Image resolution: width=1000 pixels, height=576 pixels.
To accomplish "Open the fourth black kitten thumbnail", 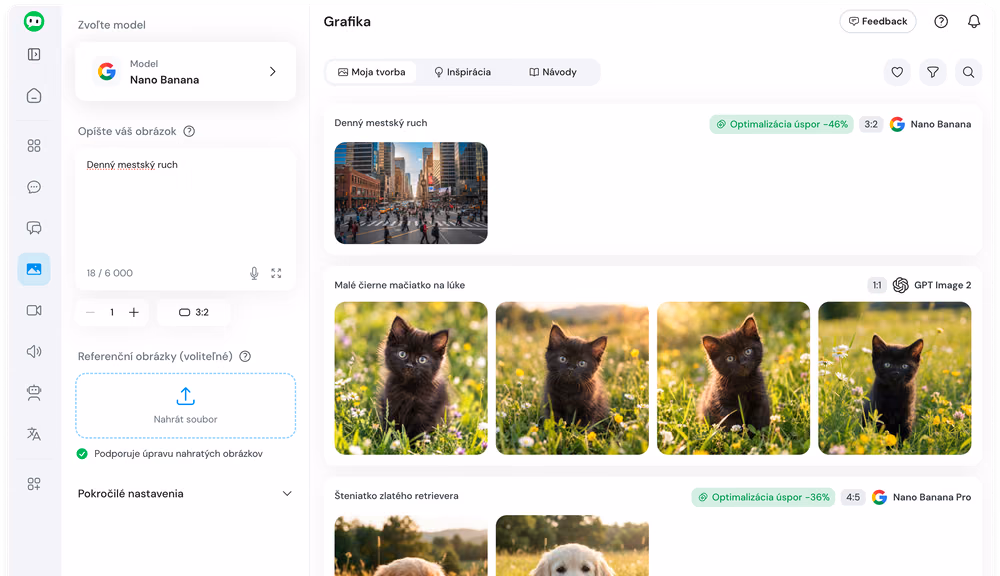I will [895, 378].
